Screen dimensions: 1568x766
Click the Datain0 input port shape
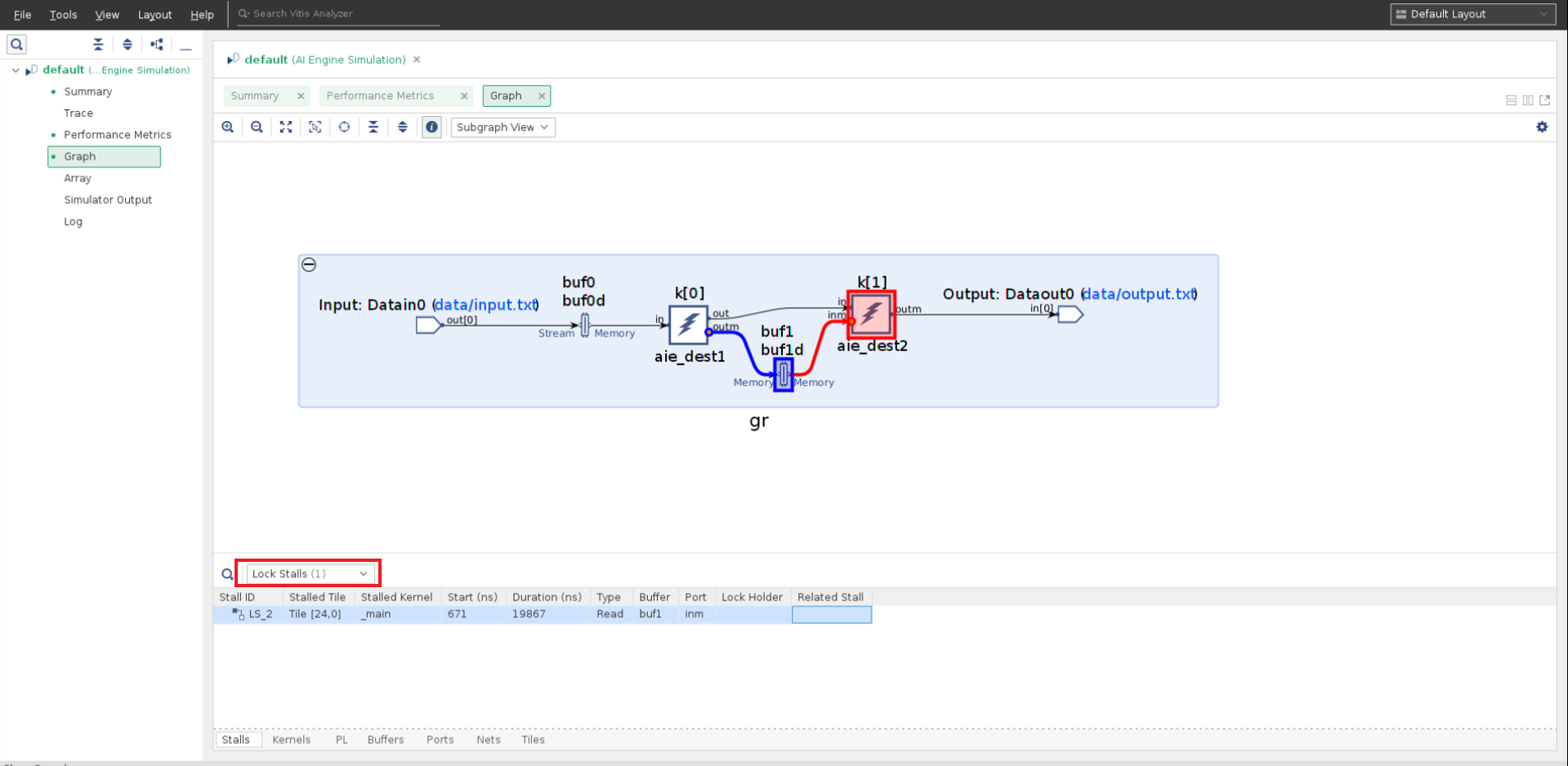[429, 325]
